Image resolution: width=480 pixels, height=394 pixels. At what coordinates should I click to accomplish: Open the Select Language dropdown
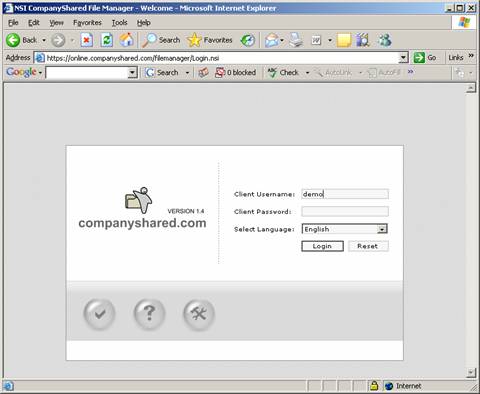tap(344, 229)
